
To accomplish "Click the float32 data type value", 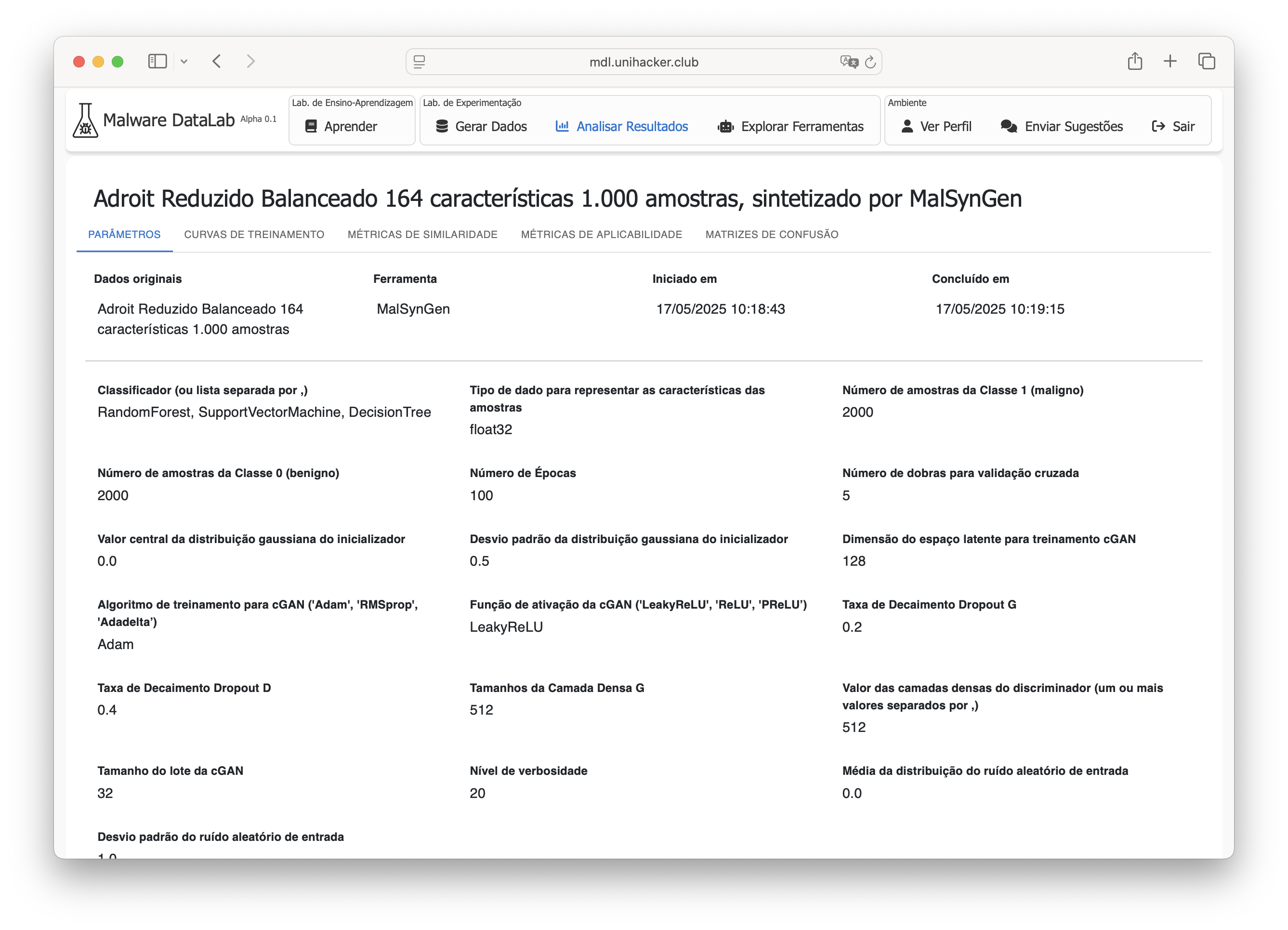I will pos(491,429).
